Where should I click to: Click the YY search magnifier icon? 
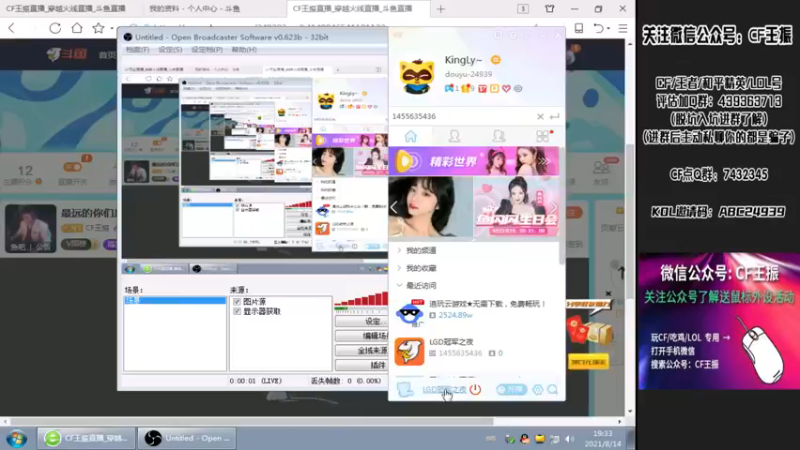tap(553, 389)
